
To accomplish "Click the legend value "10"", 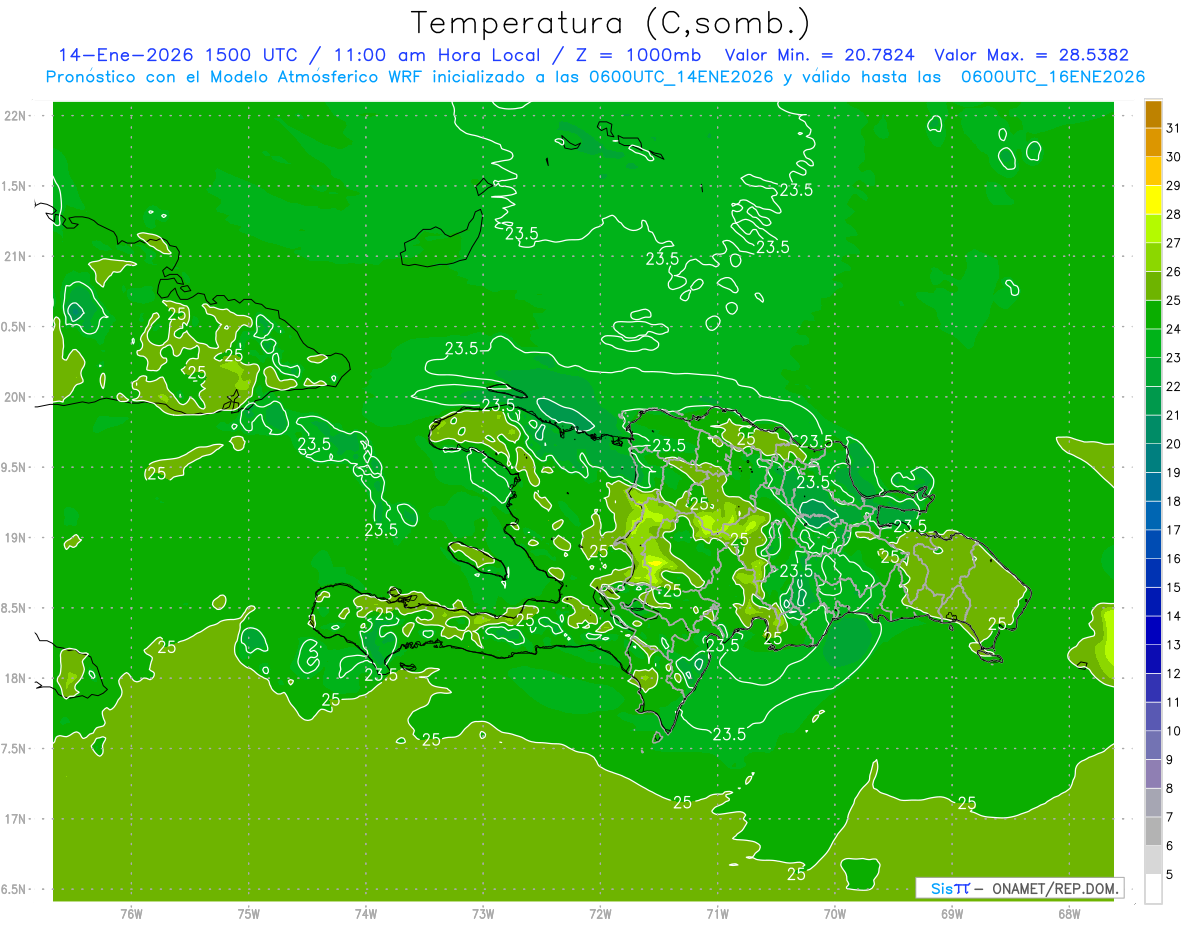I will point(1174,731).
